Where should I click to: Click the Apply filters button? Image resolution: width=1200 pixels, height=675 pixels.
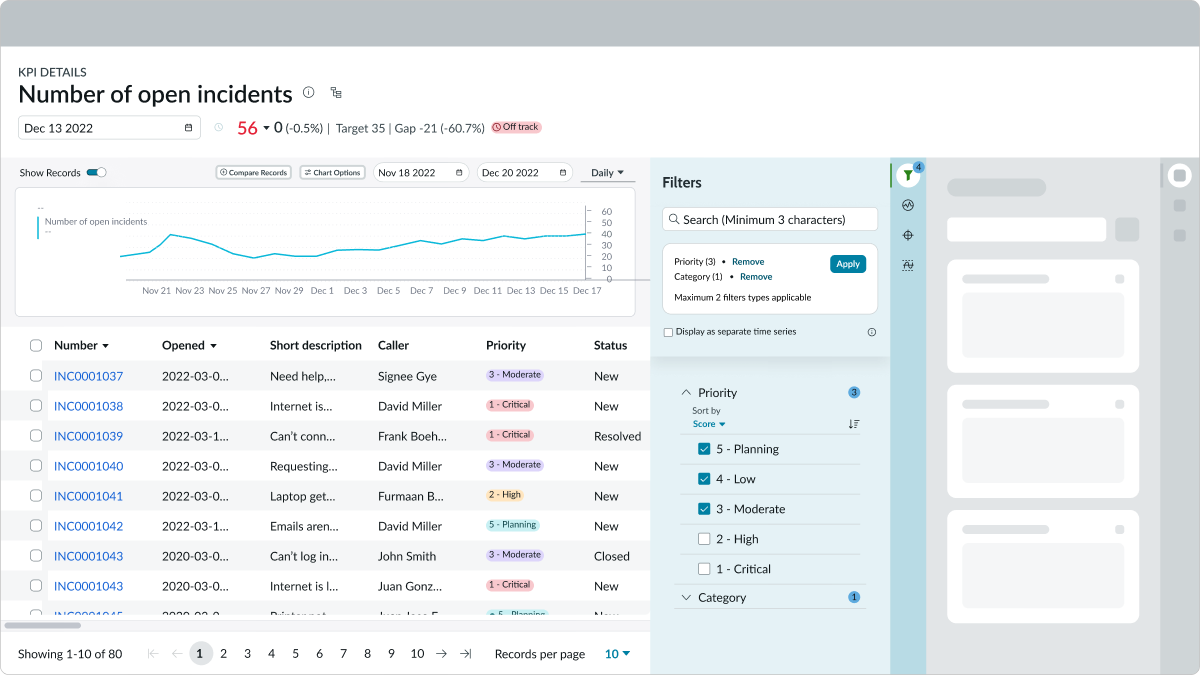pyautogui.click(x=848, y=264)
